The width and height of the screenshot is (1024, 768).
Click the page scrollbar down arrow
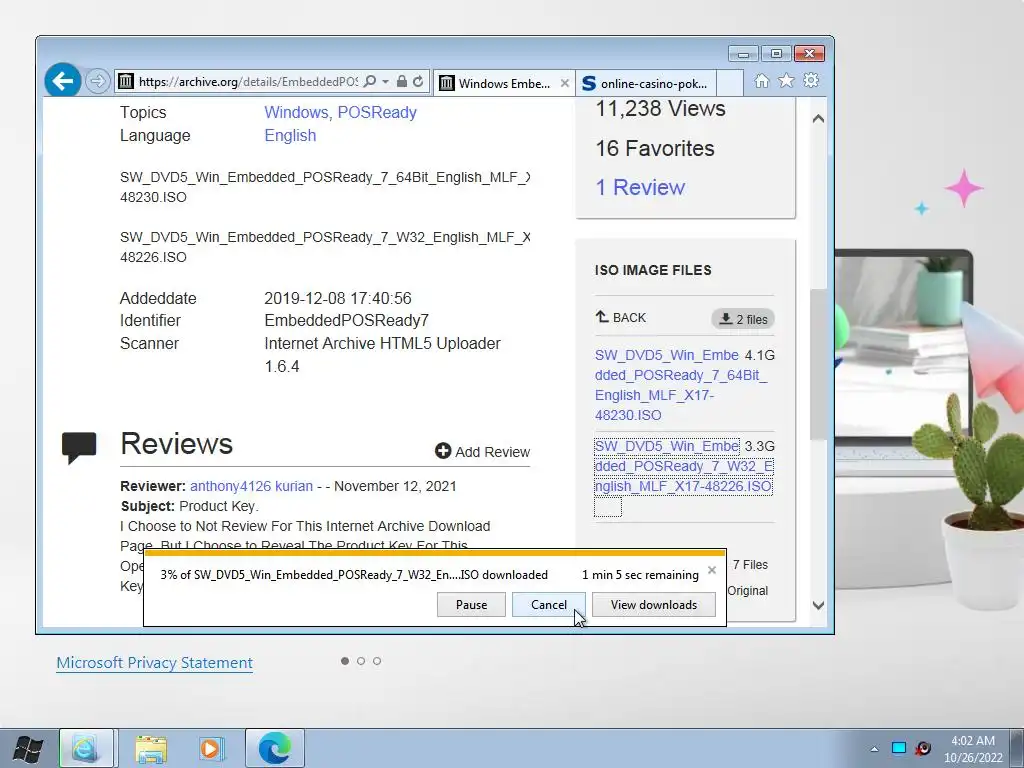pyautogui.click(x=818, y=605)
